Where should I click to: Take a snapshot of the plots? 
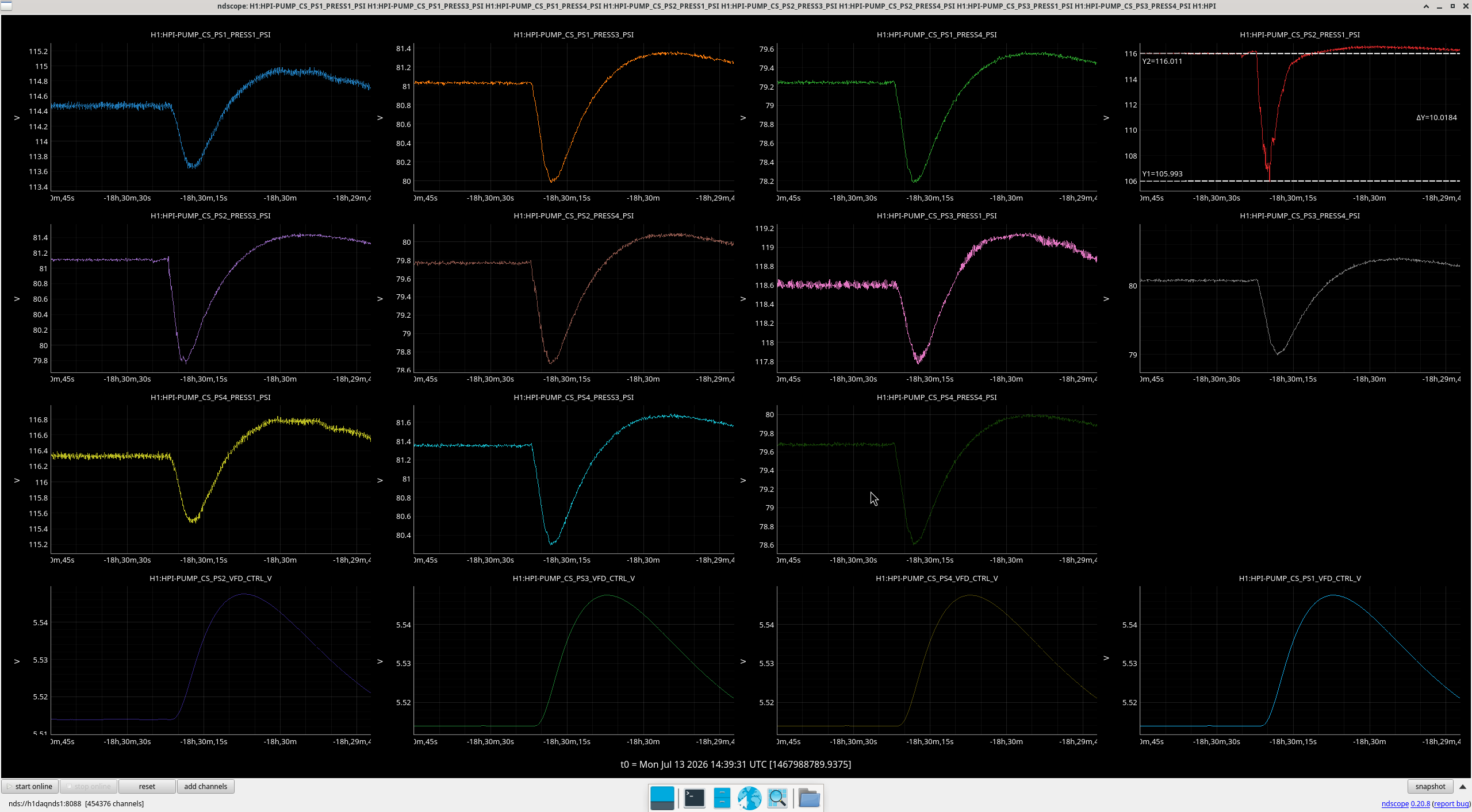1430,786
